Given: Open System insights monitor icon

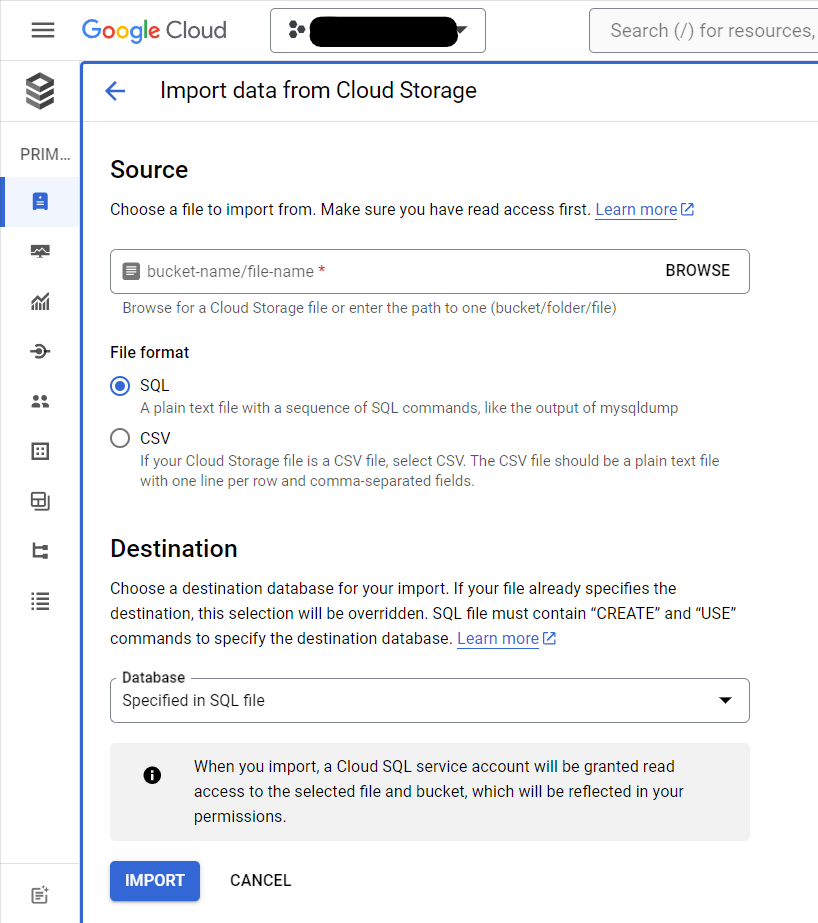Looking at the screenshot, I should pos(40,251).
